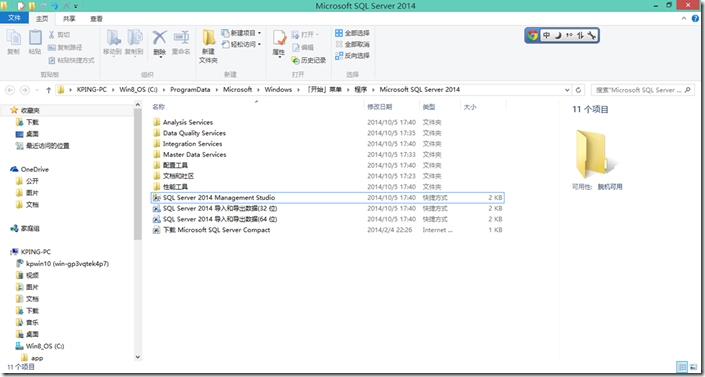This screenshot has width=705, height=377.
Task: Sort by the Name (名称) column header
Action: [159, 107]
